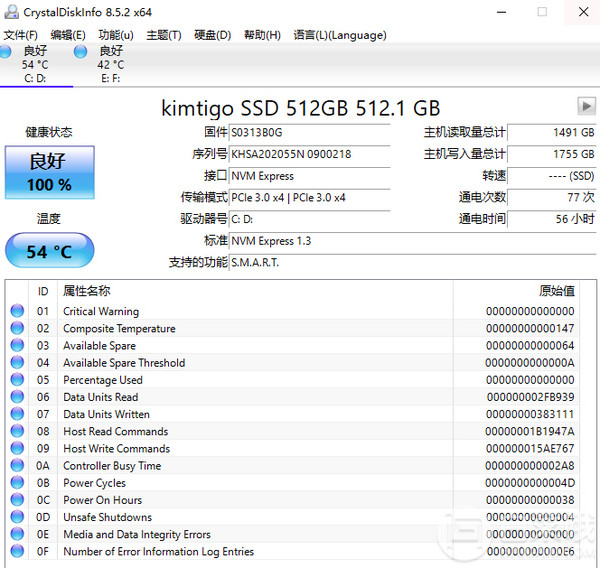
Task: Click the status dot for Data Units Read
Action: pos(17,397)
